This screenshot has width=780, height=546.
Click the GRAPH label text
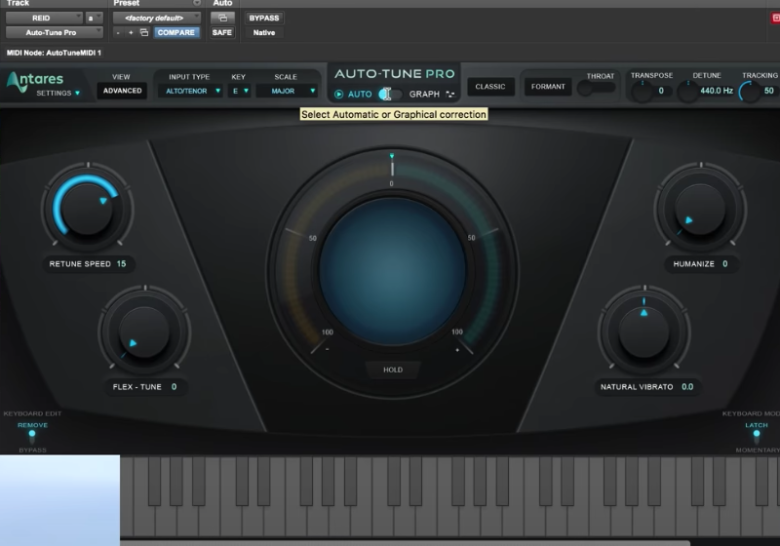pos(424,94)
